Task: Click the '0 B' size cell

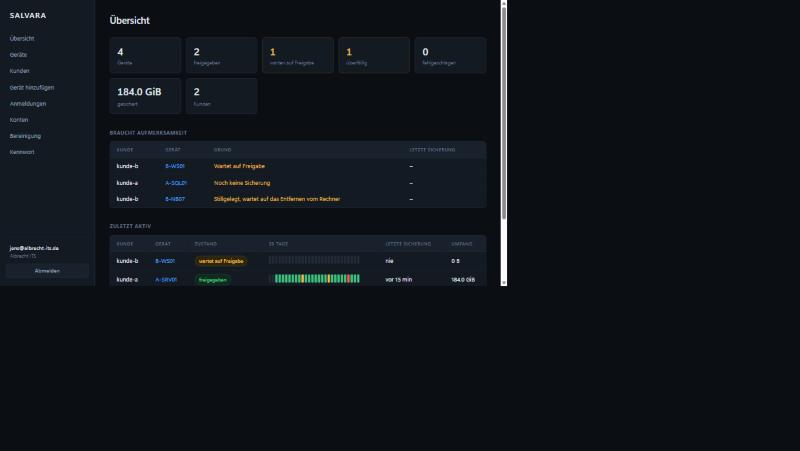Action: point(455,261)
